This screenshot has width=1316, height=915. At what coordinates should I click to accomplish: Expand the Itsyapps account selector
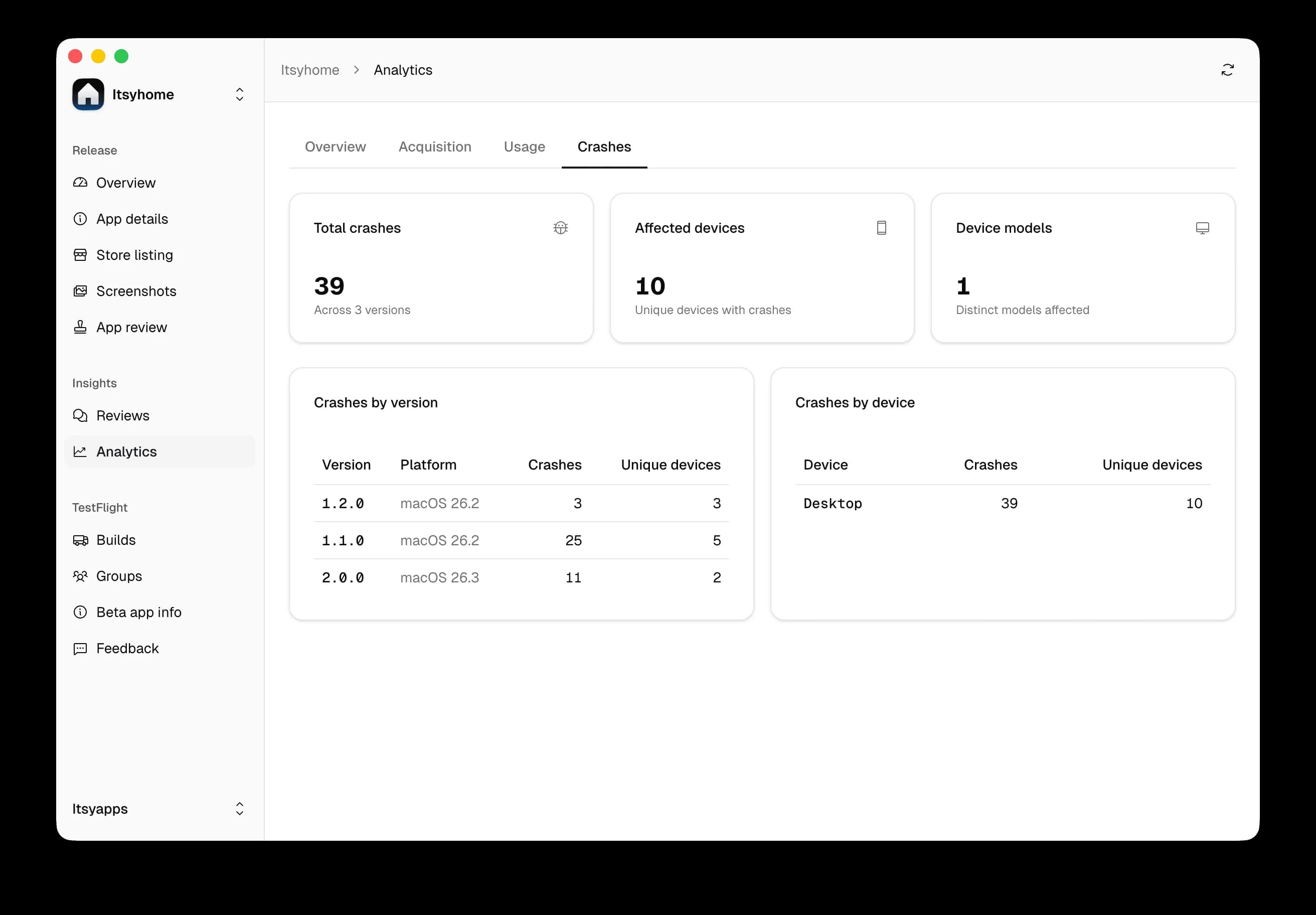click(x=240, y=809)
